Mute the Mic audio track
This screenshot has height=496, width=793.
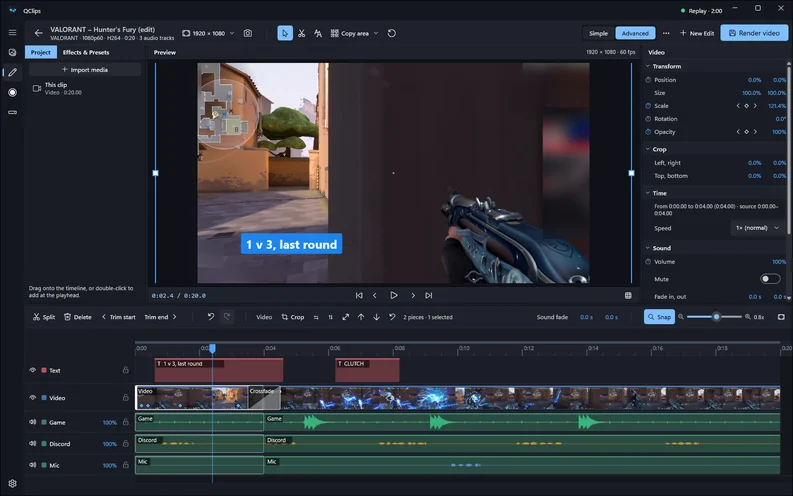[33, 465]
